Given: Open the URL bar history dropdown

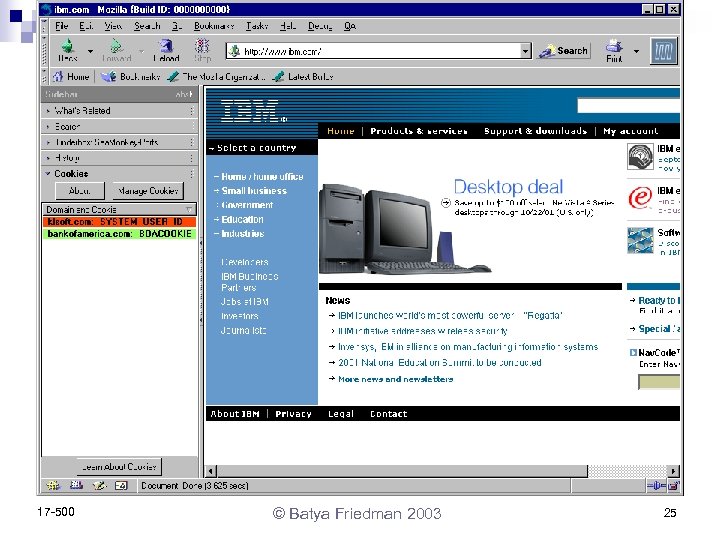Looking at the screenshot, I should pos(525,51).
